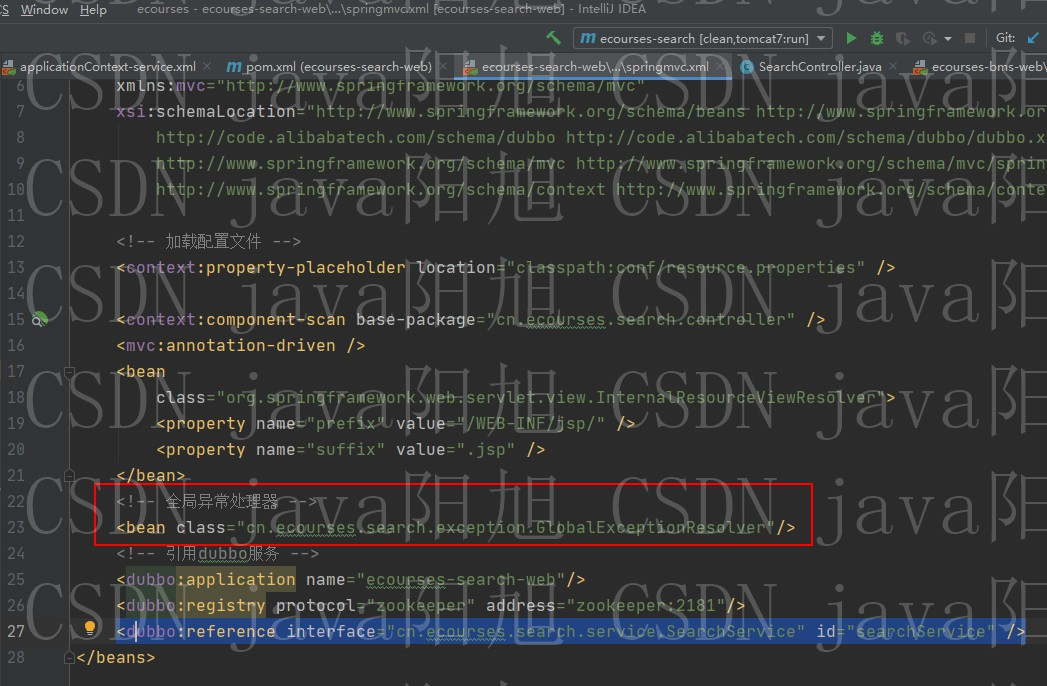This screenshot has height=686, width=1047.
Task: Click the classpath:conf/resource.properties value
Action: [686, 267]
